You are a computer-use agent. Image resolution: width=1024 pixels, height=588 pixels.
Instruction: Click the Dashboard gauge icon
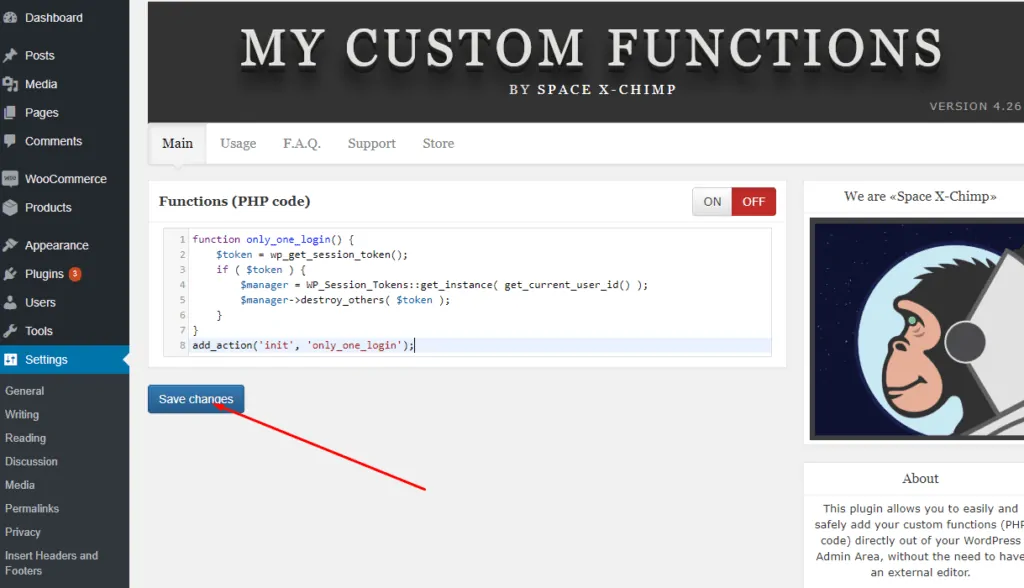click(10, 18)
